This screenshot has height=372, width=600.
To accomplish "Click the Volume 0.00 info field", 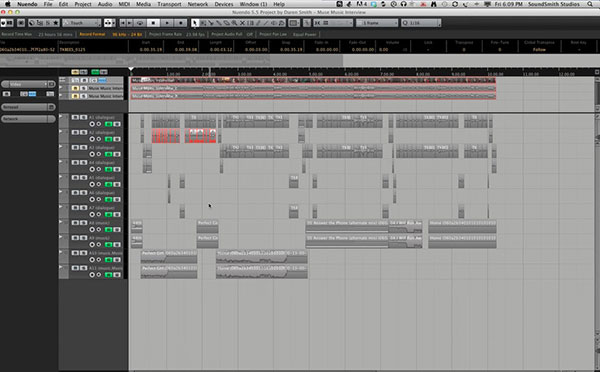I will pos(383,50).
